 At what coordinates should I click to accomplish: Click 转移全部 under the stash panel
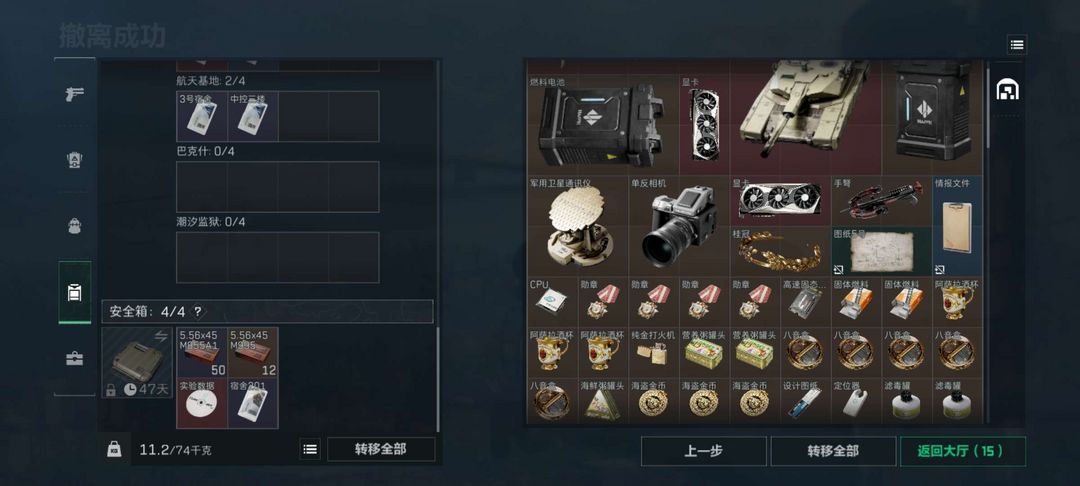[833, 452]
